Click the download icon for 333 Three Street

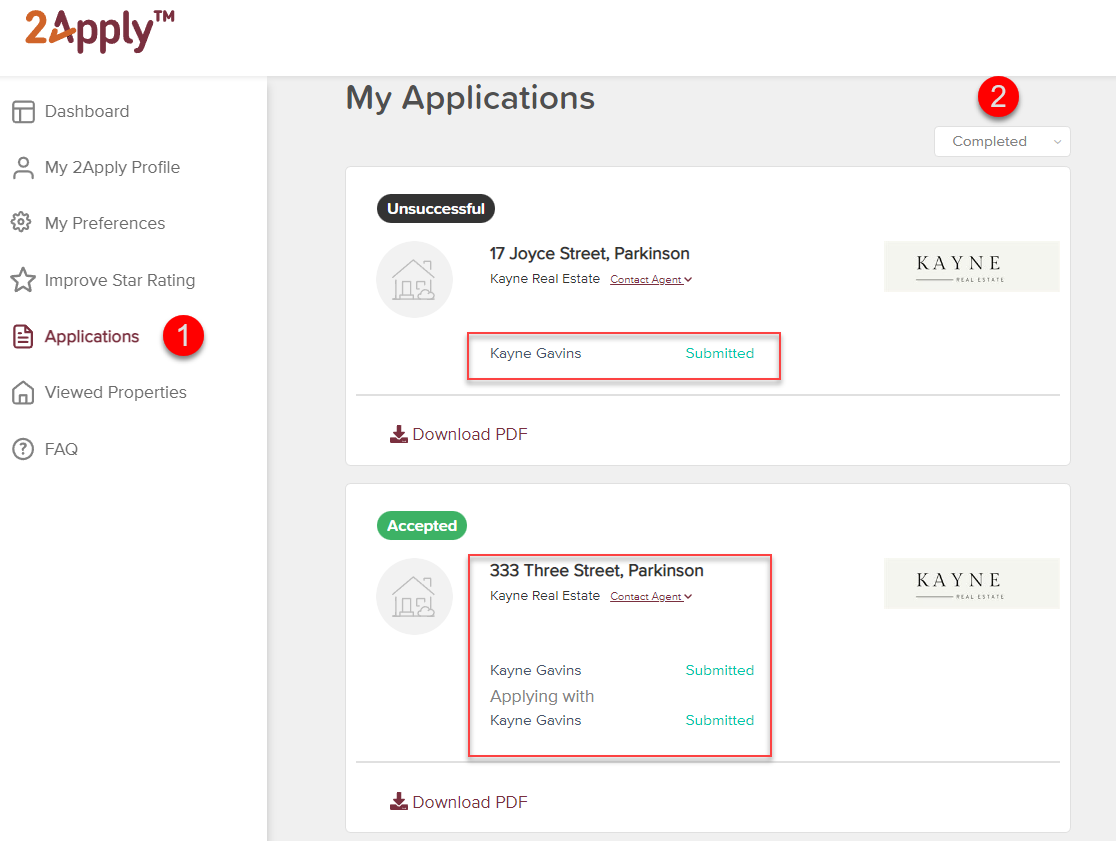click(x=399, y=802)
